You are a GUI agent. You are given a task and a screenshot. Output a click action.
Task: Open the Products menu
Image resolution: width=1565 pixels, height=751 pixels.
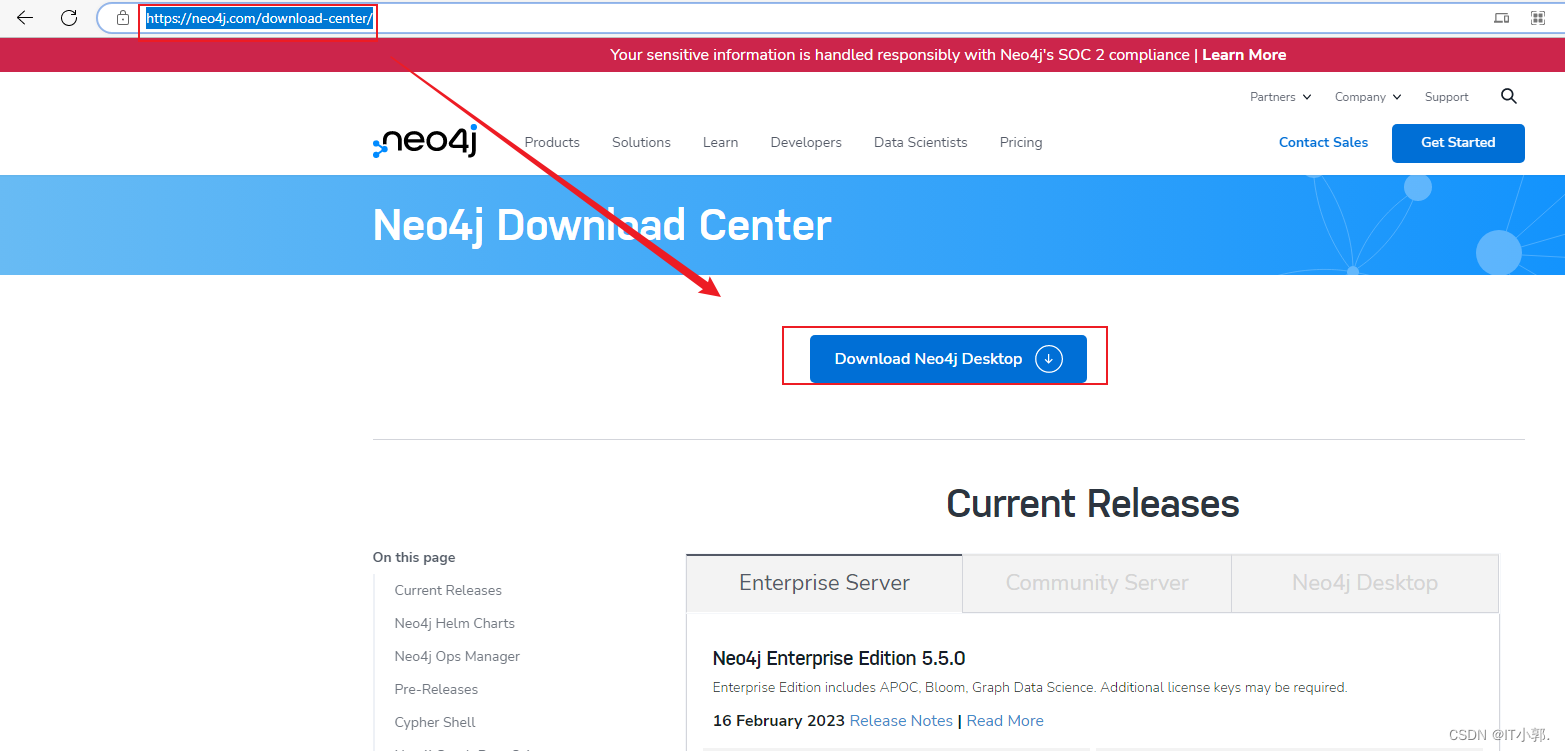[552, 142]
